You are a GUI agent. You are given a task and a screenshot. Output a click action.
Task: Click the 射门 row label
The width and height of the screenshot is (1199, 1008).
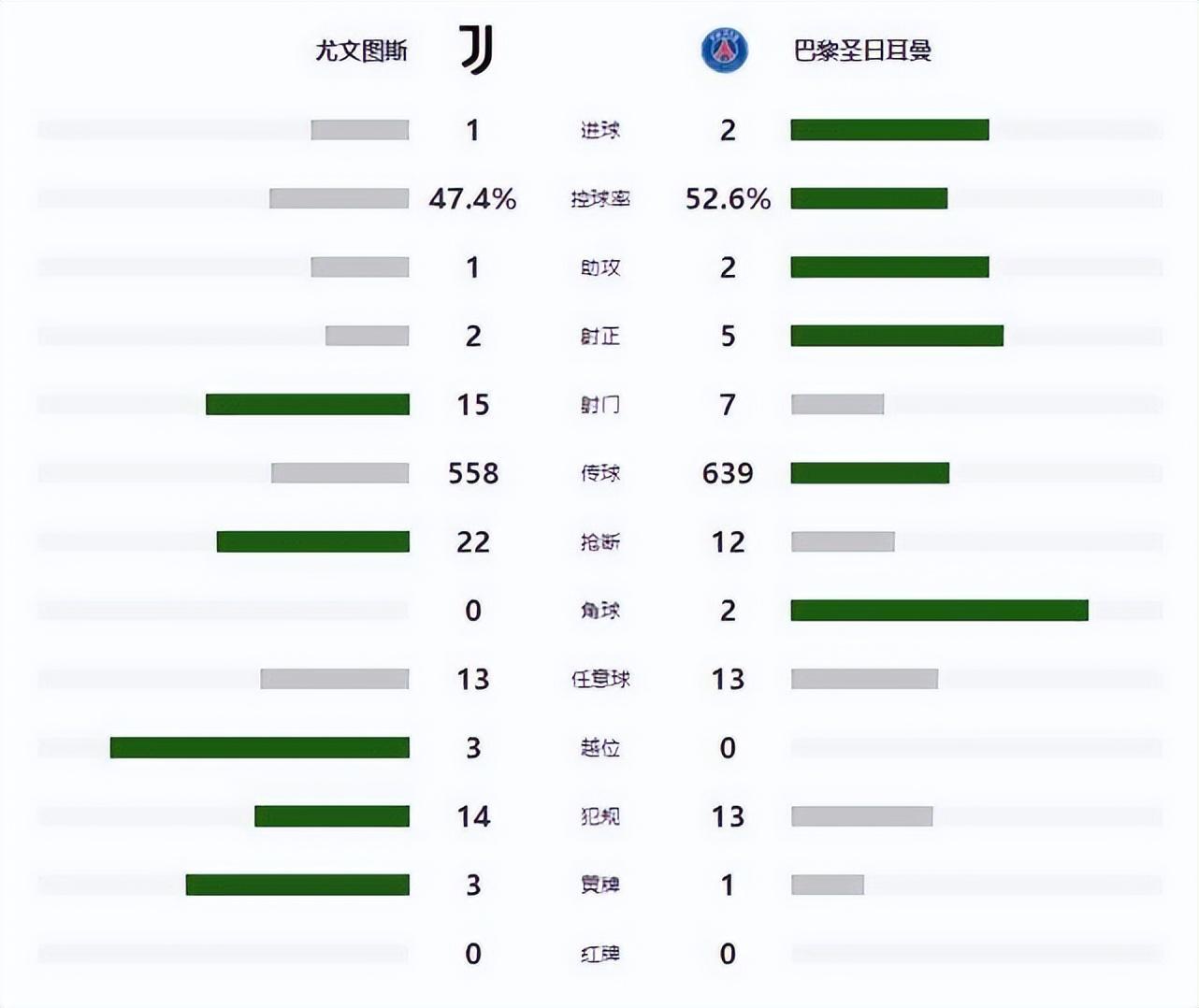tap(599, 404)
